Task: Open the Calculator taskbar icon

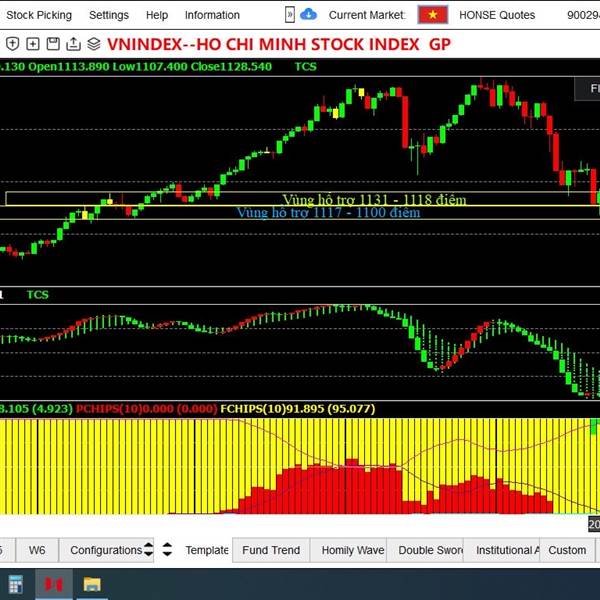Action: click(15, 584)
